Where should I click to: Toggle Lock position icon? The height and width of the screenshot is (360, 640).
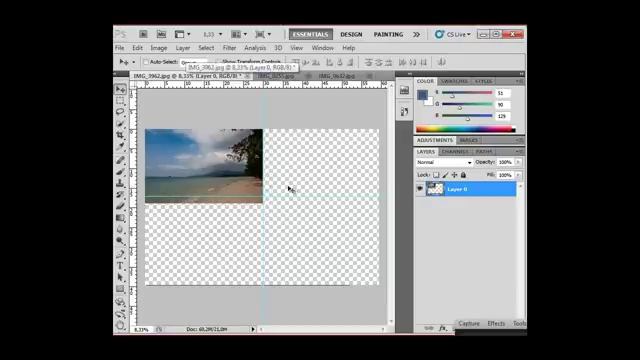454,175
